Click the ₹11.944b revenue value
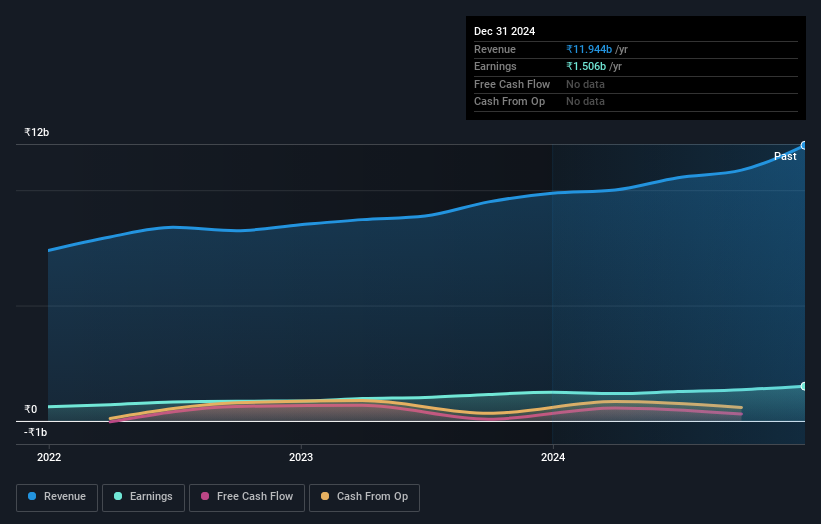Image resolution: width=821 pixels, height=524 pixels. point(589,49)
